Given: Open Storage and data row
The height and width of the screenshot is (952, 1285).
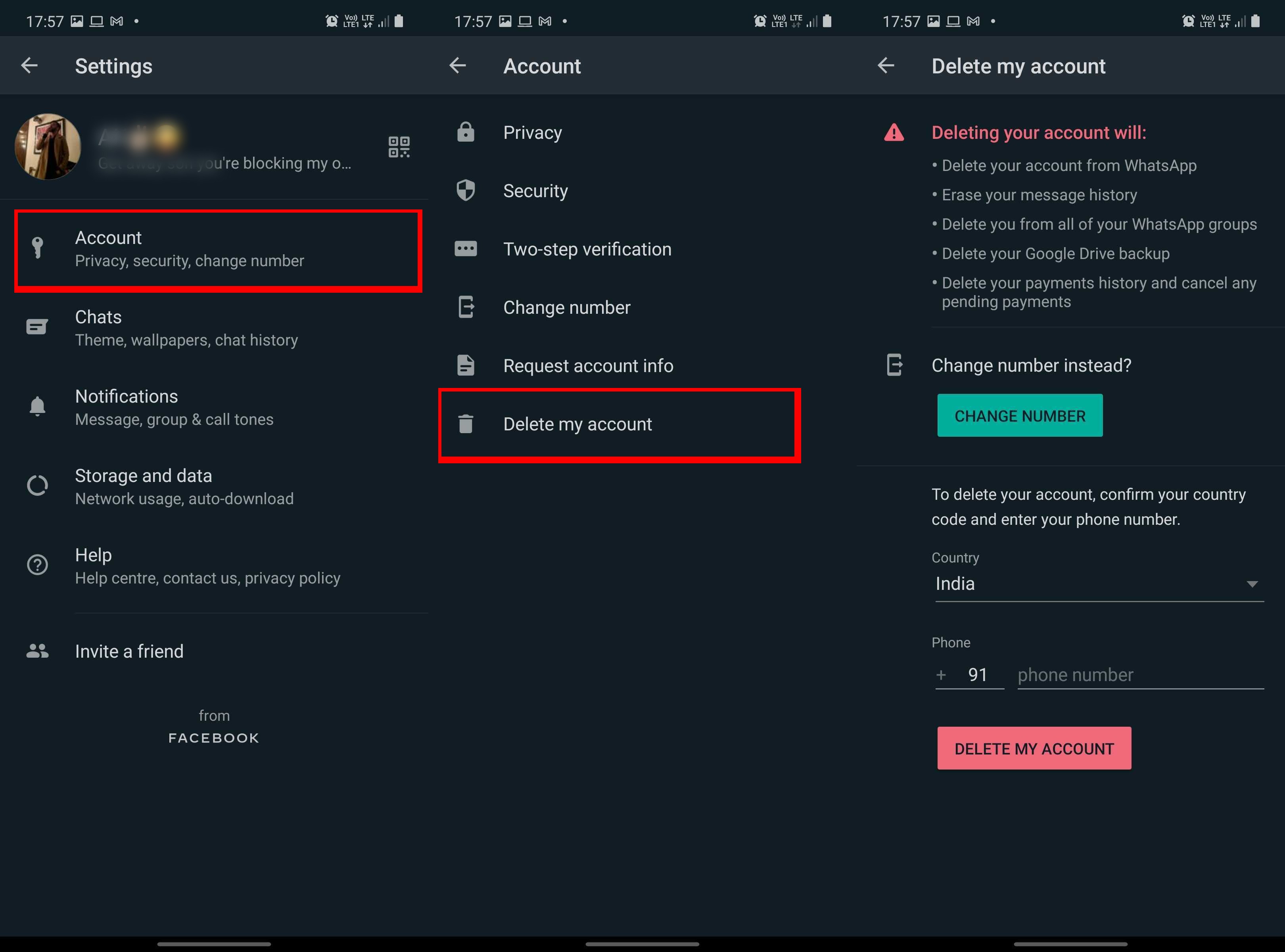Looking at the screenshot, I should [214, 486].
